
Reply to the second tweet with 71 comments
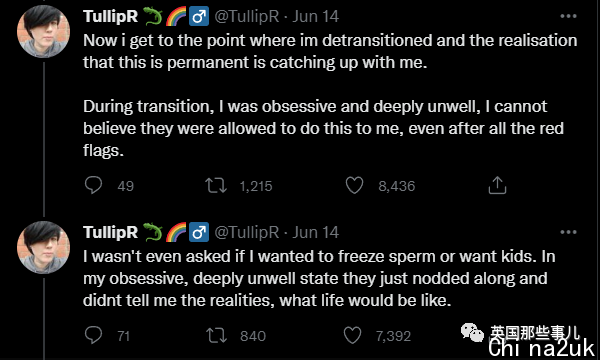pos(93,336)
